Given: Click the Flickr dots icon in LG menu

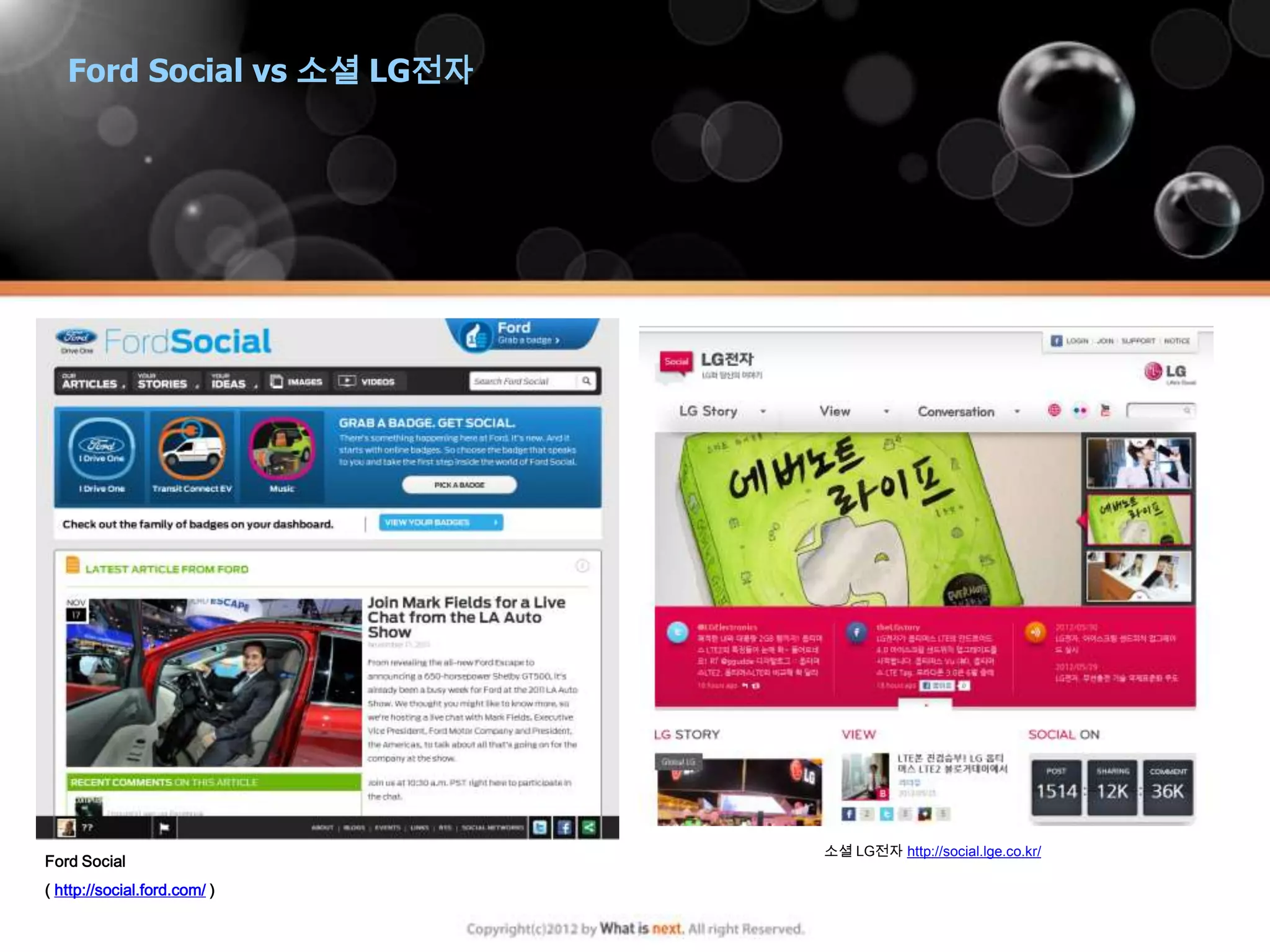Looking at the screenshot, I should [x=1080, y=410].
